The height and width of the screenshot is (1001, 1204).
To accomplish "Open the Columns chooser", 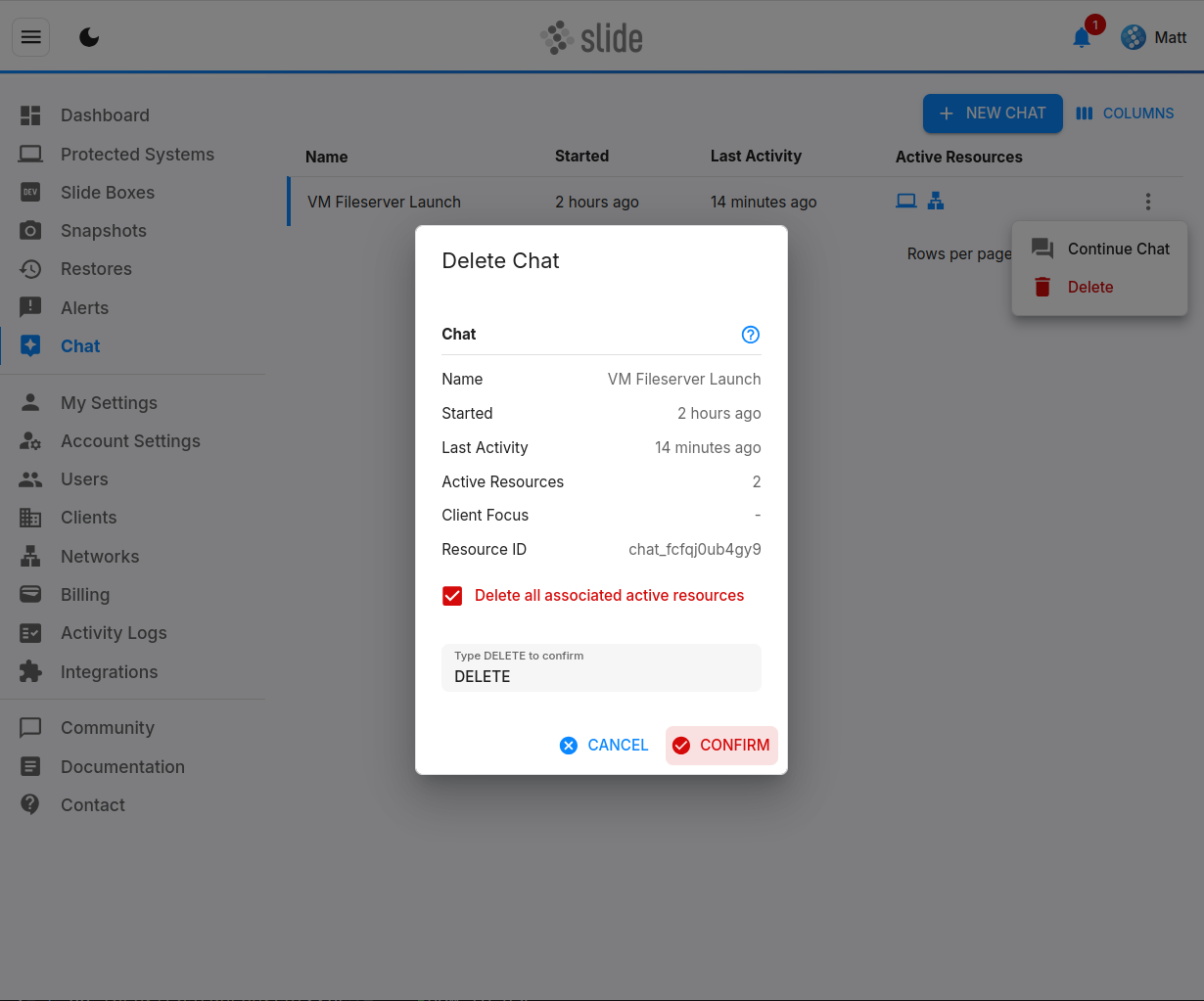I will pos(1125,114).
